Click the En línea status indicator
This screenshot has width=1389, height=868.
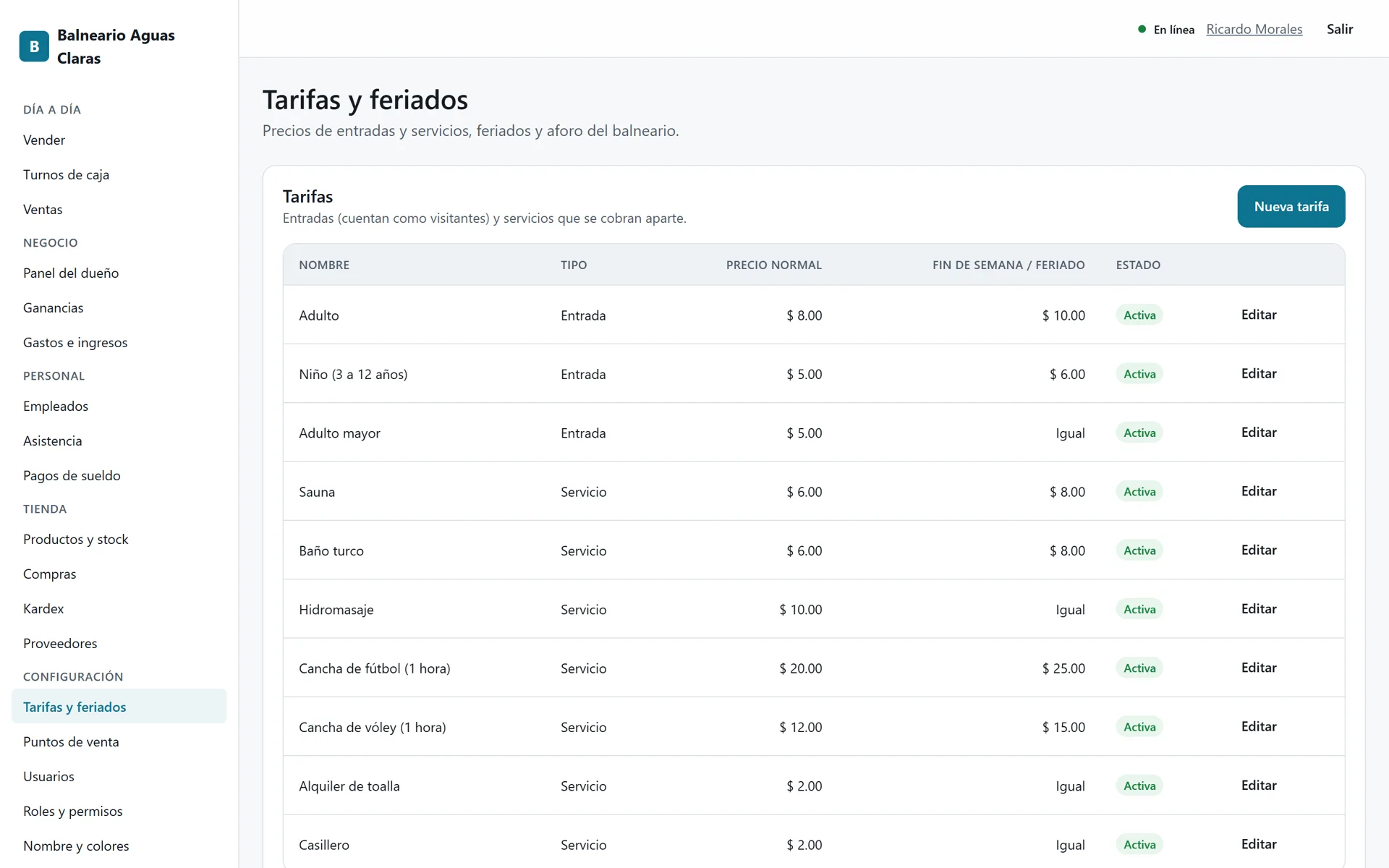click(1166, 30)
